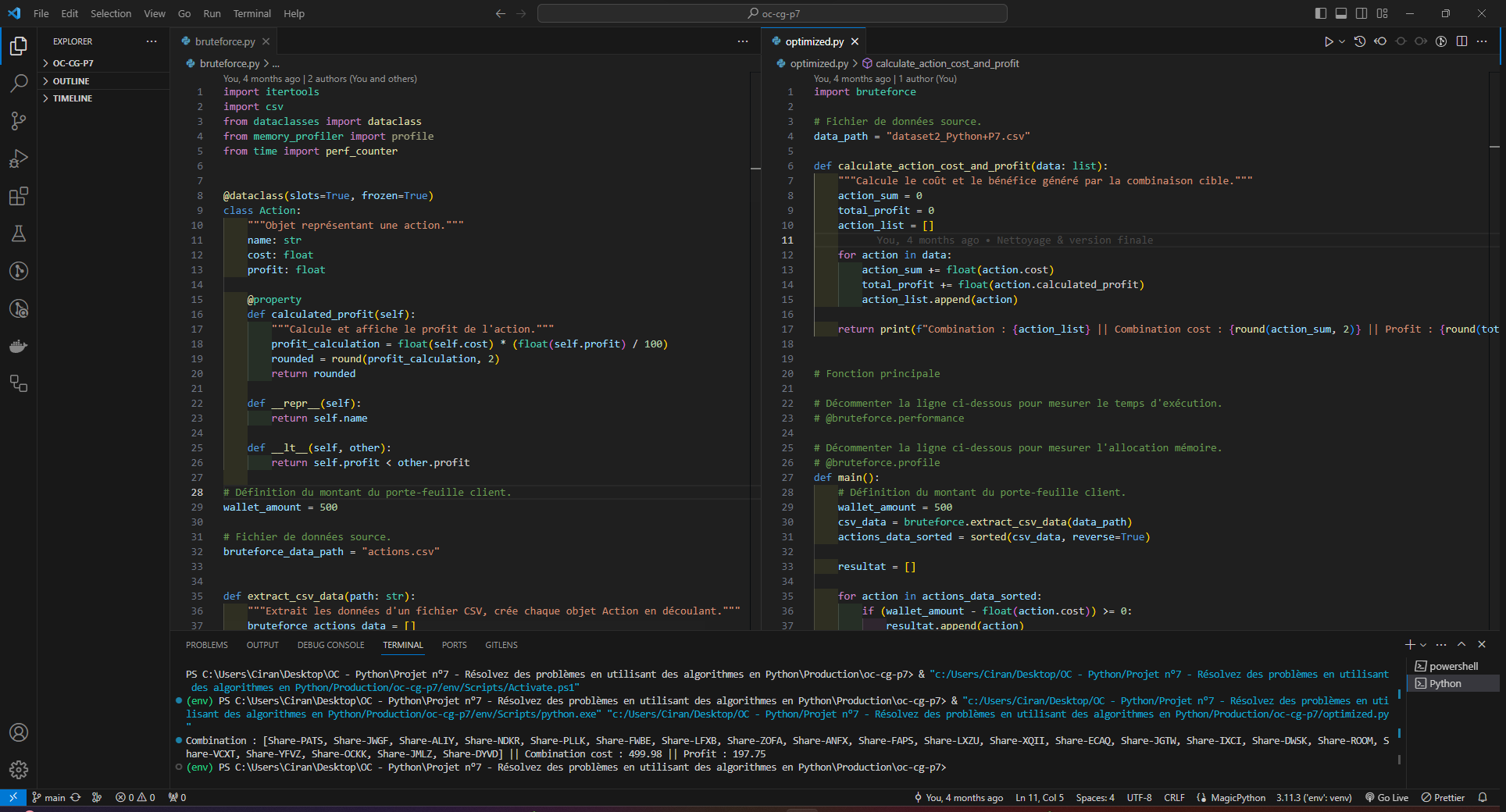This screenshot has width=1506, height=812.
Task: Open Prettier status
Action: [x=1443, y=797]
